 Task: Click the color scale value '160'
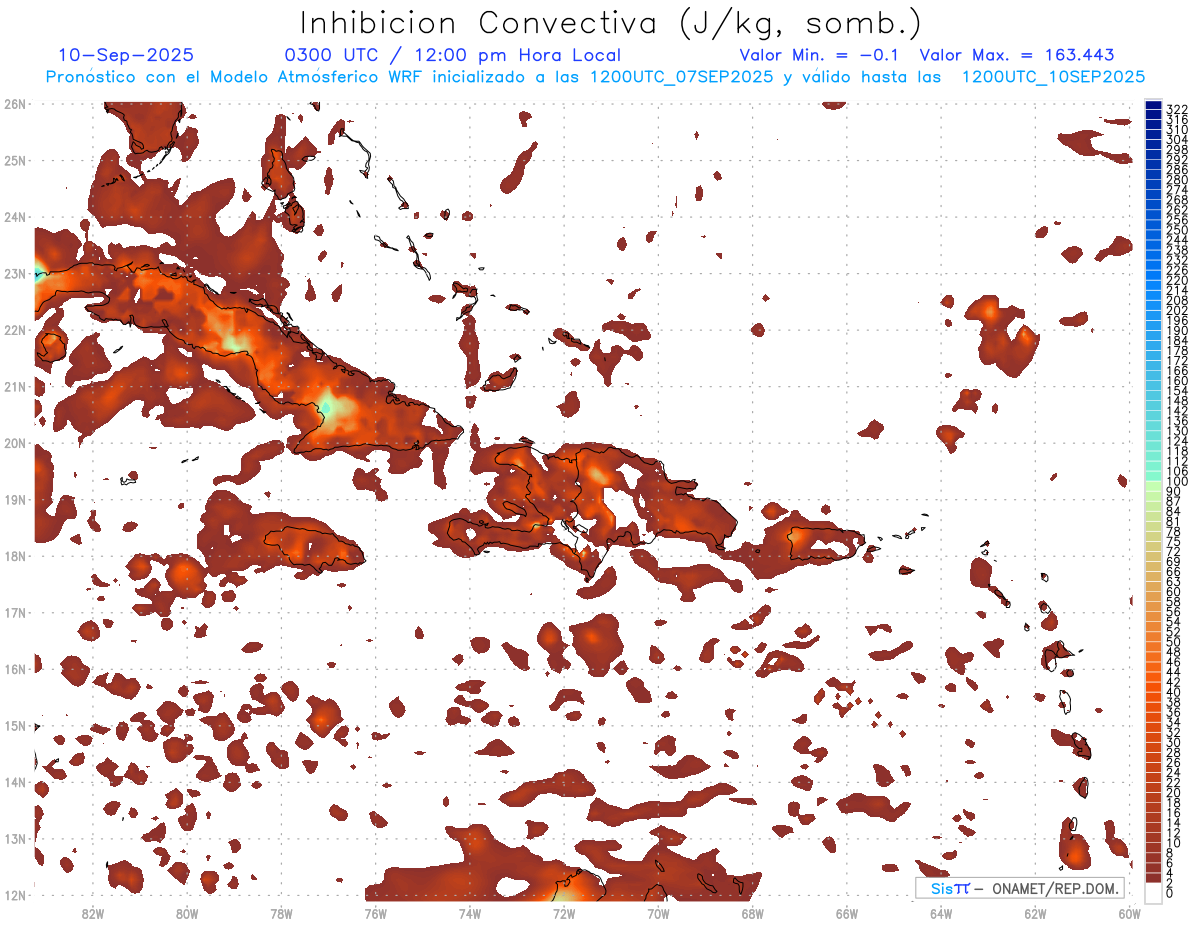(x=1177, y=381)
